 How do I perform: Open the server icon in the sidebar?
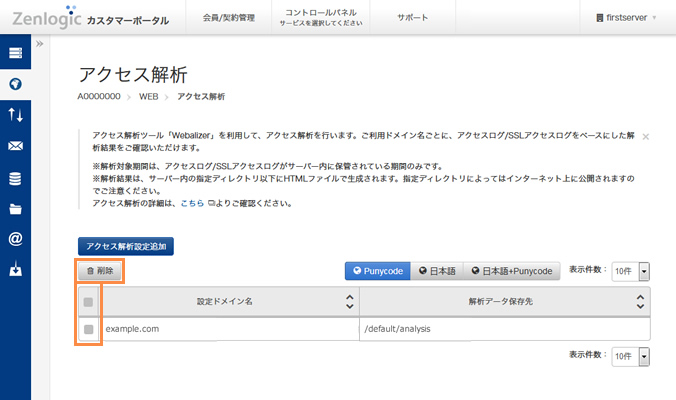(16, 53)
